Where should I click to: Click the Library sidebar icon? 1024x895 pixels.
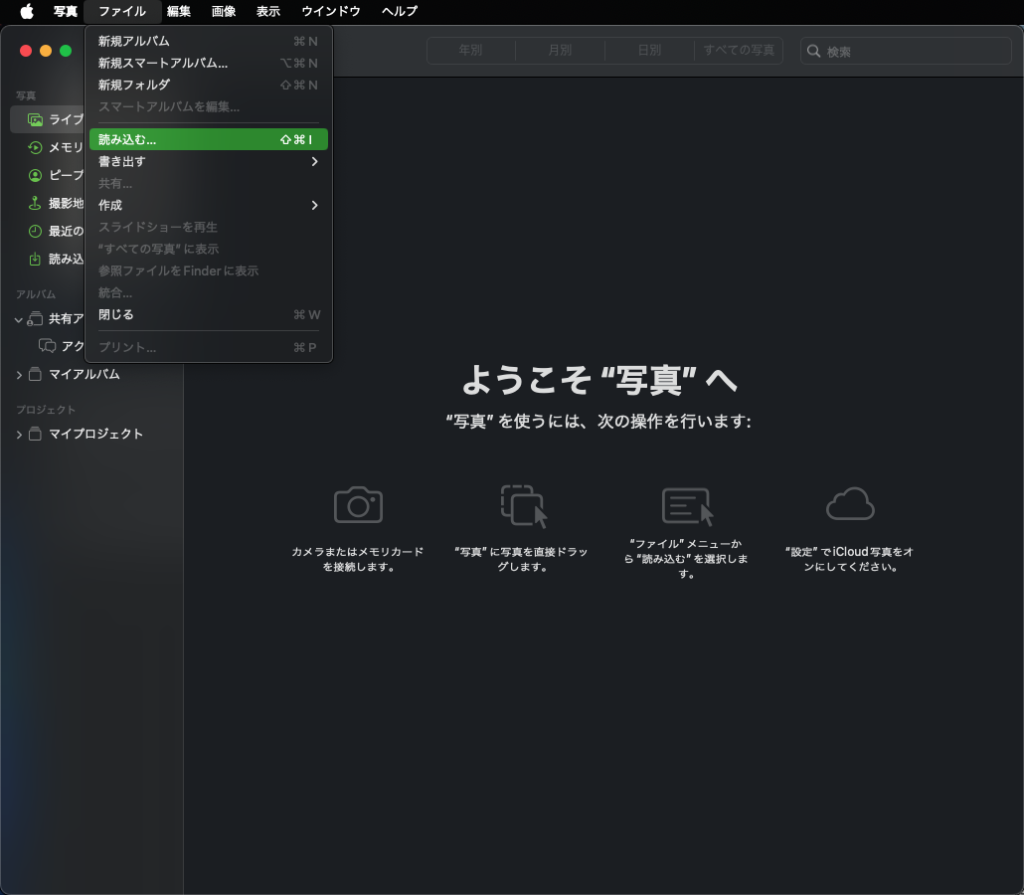[35, 120]
